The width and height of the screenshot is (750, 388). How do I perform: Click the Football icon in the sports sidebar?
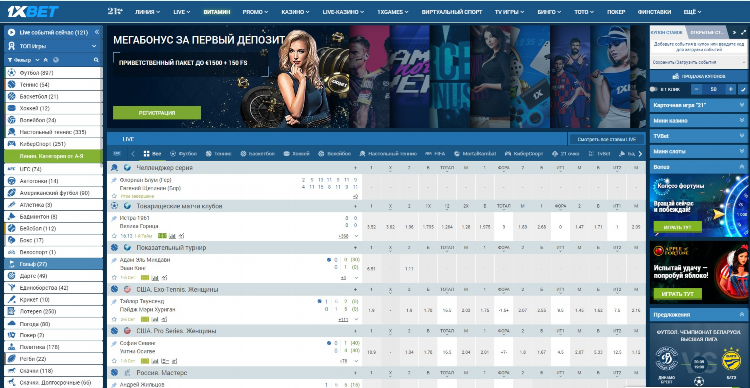pos(11,73)
